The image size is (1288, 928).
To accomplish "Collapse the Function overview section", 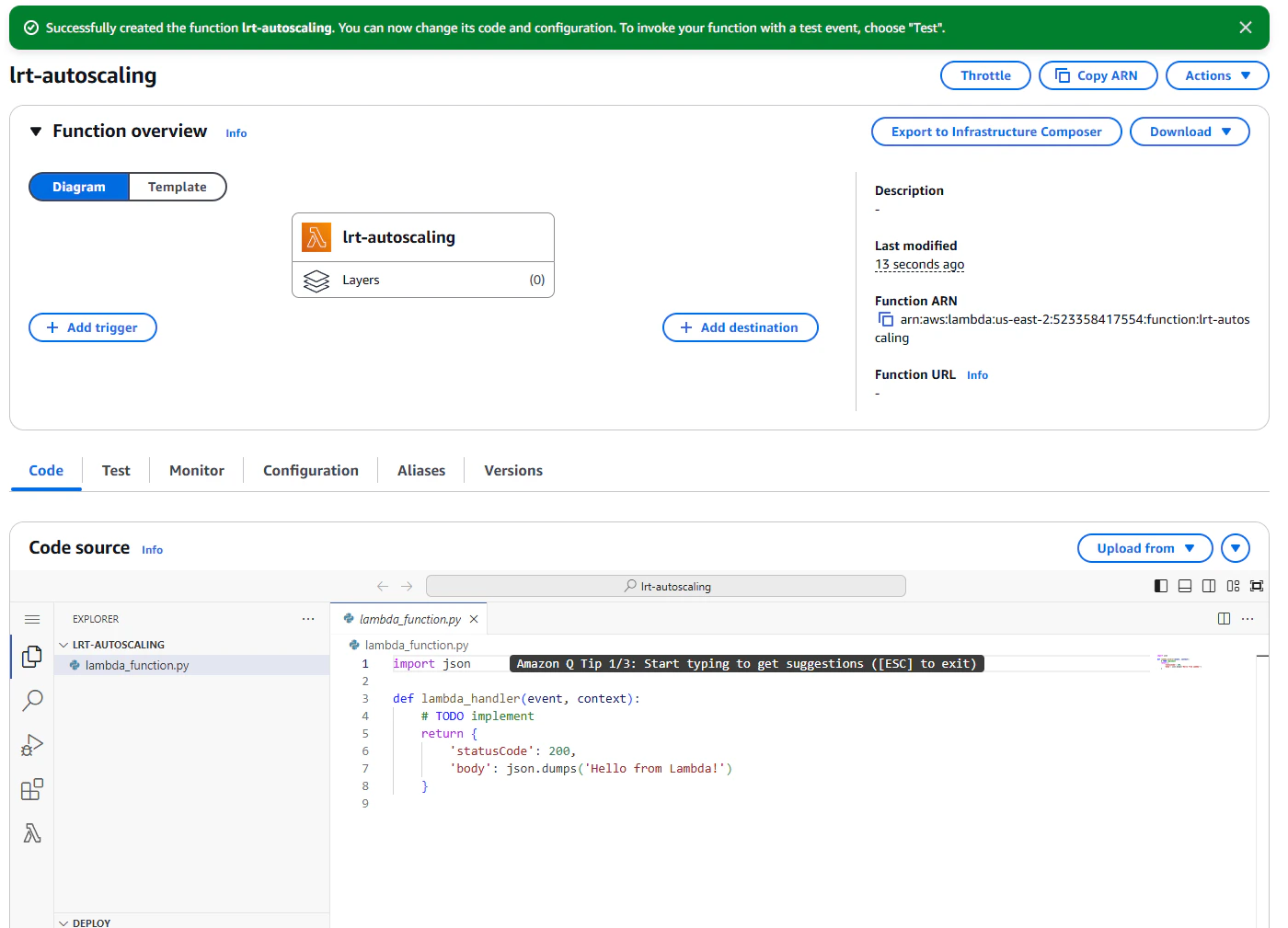I will pos(36,132).
